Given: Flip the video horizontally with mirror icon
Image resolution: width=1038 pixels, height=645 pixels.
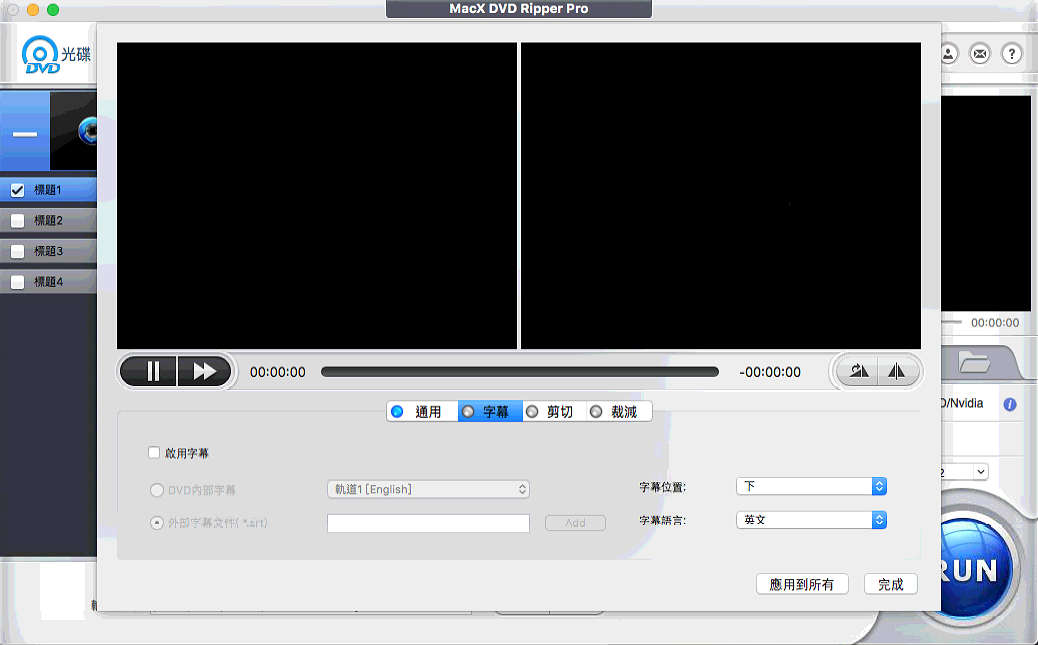Looking at the screenshot, I should pyautogui.click(x=897, y=372).
